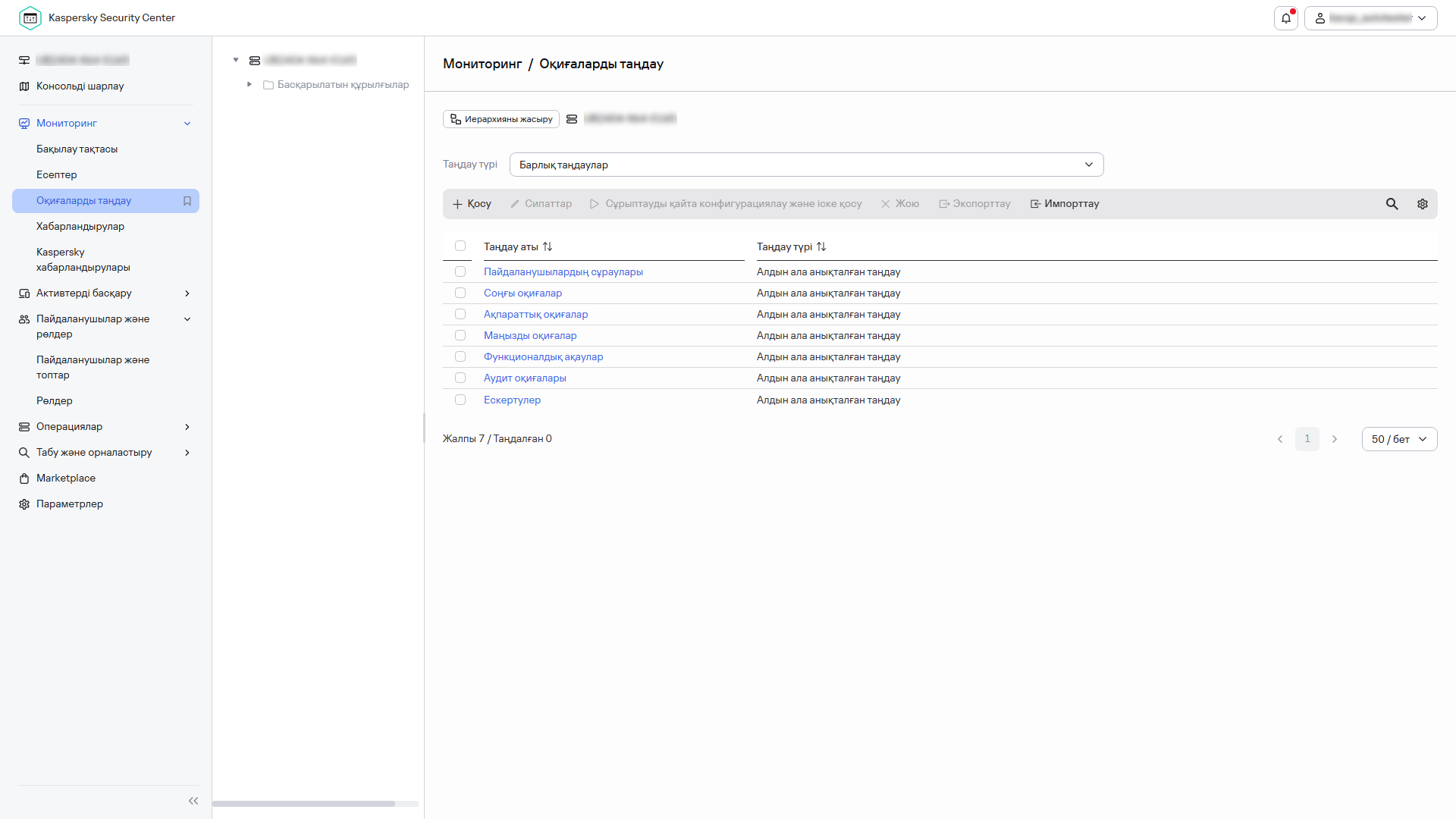
Task: Open the Маңызды оқиғалар selection link
Action: [x=530, y=335]
